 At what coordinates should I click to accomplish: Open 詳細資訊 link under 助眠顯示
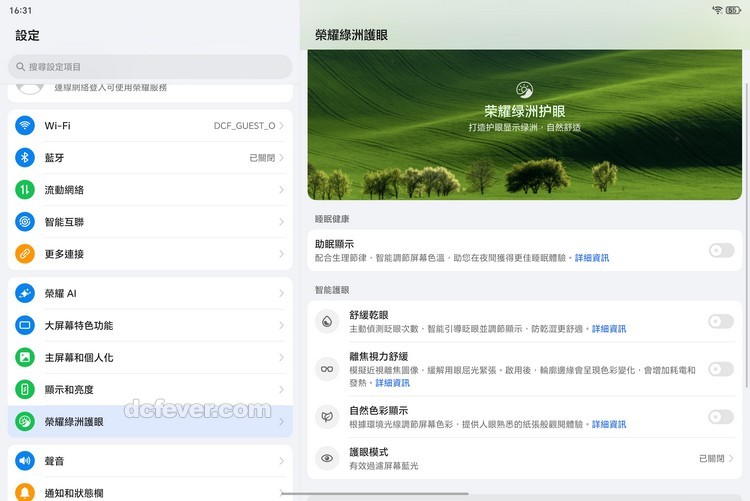click(592, 258)
